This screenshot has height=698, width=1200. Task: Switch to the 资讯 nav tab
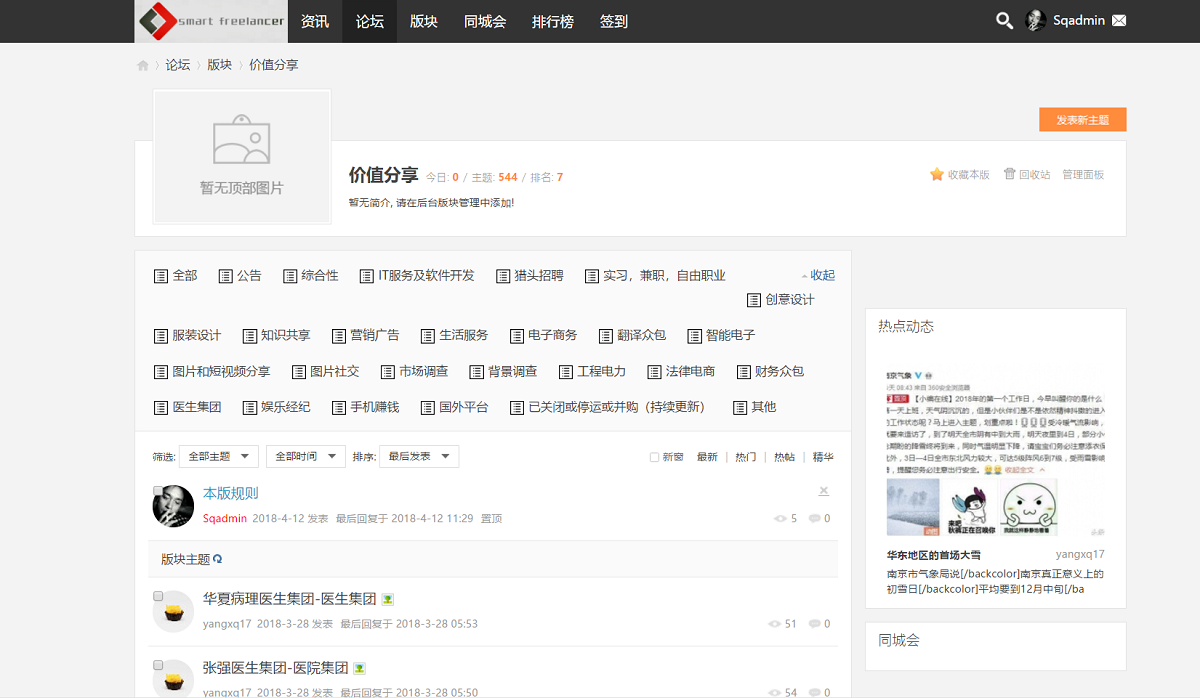point(315,21)
